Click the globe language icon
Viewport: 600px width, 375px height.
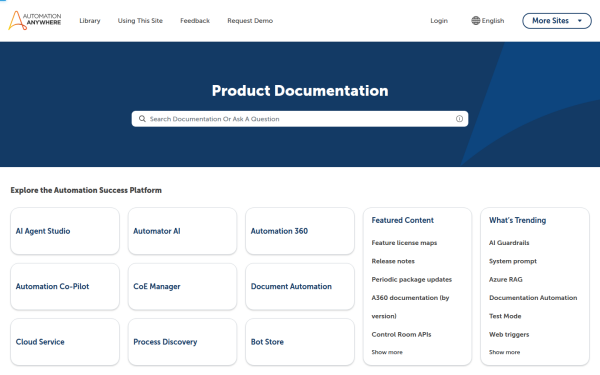point(475,21)
